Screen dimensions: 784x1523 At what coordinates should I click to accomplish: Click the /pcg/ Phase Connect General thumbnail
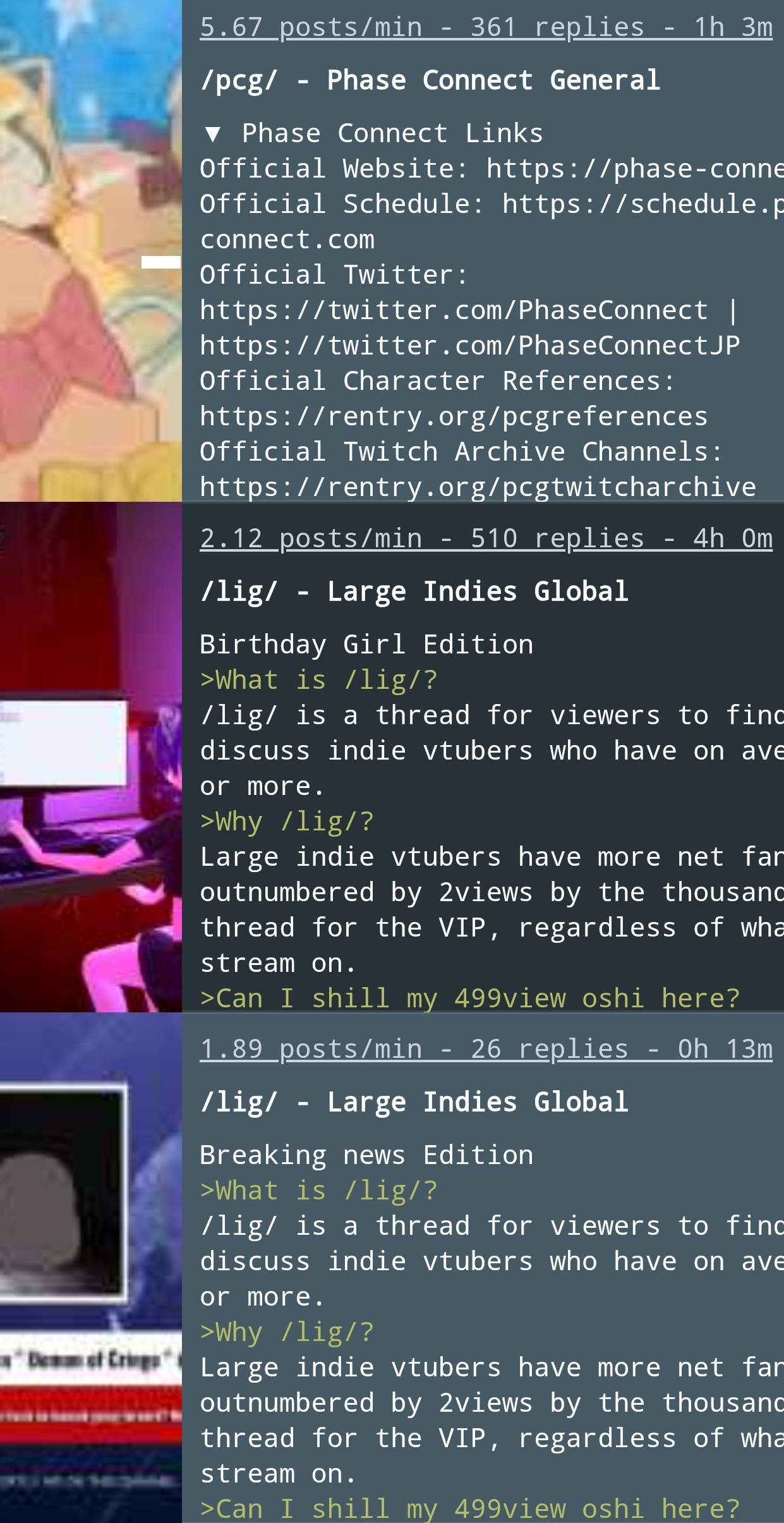[91, 251]
